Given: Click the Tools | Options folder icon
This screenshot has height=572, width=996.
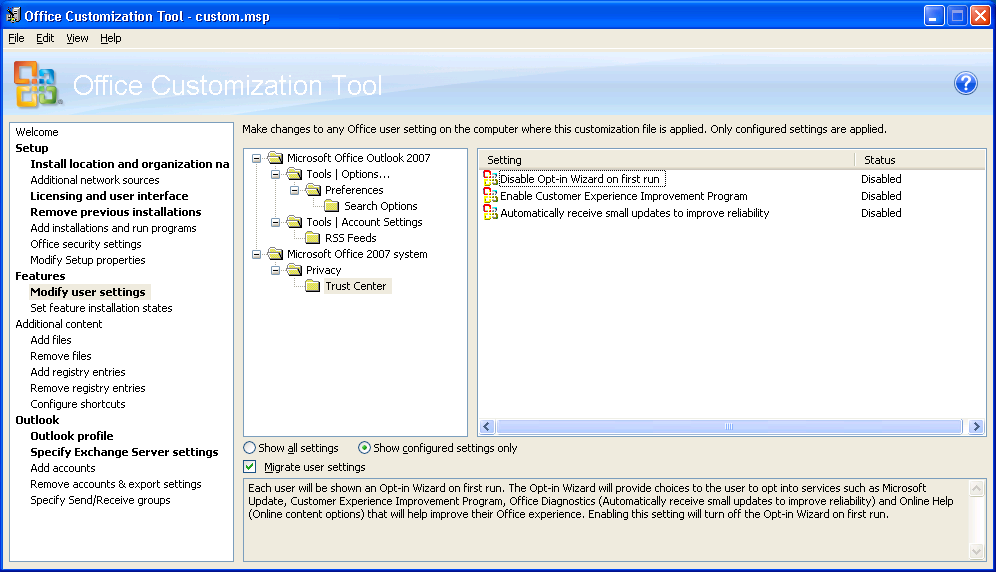Looking at the screenshot, I should [x=294, y=174].
